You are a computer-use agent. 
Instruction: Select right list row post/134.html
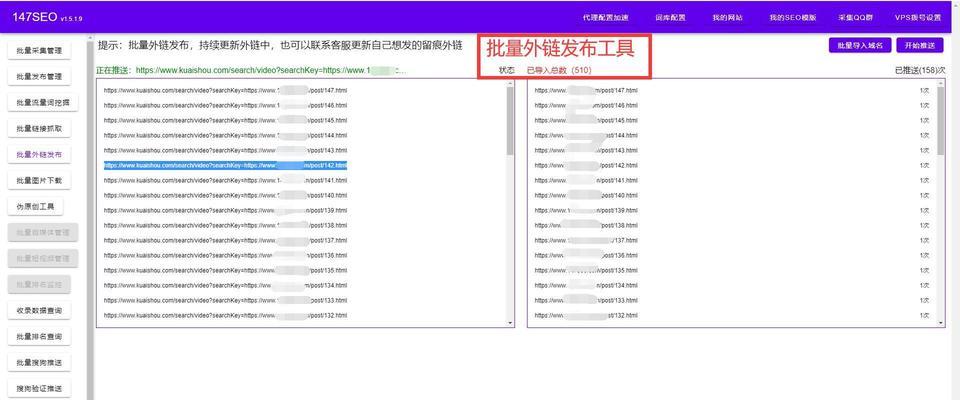click(586, 285)
